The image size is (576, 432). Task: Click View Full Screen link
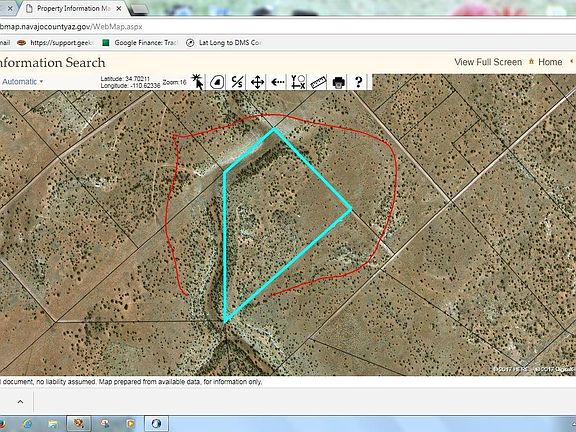[x=488, y=62]
